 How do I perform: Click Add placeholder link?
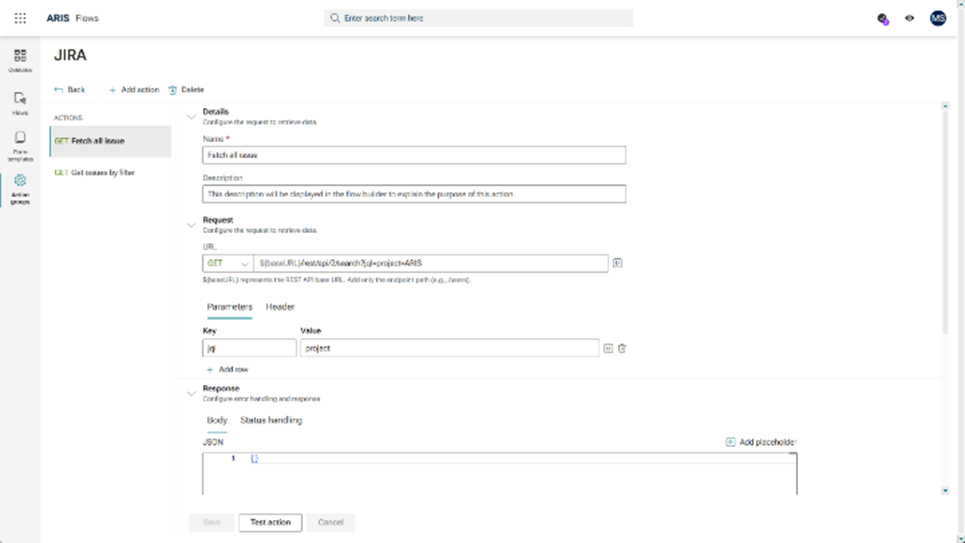[761, 442]
